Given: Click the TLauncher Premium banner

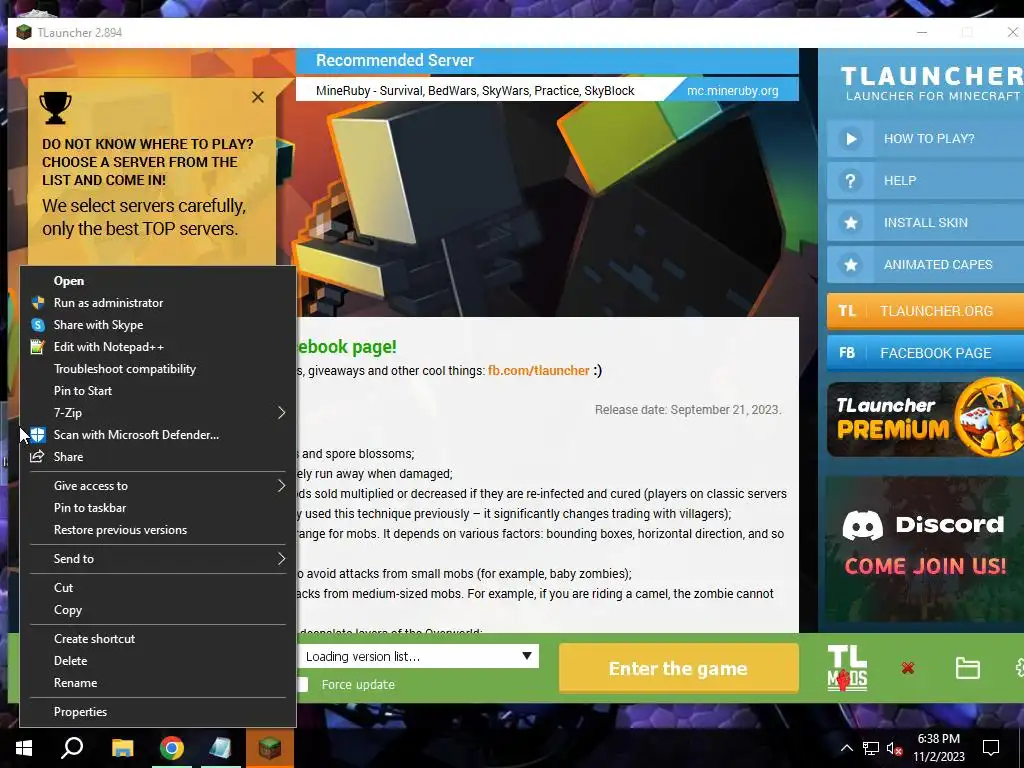Looking at the screenshot, I should coord(925,419).
